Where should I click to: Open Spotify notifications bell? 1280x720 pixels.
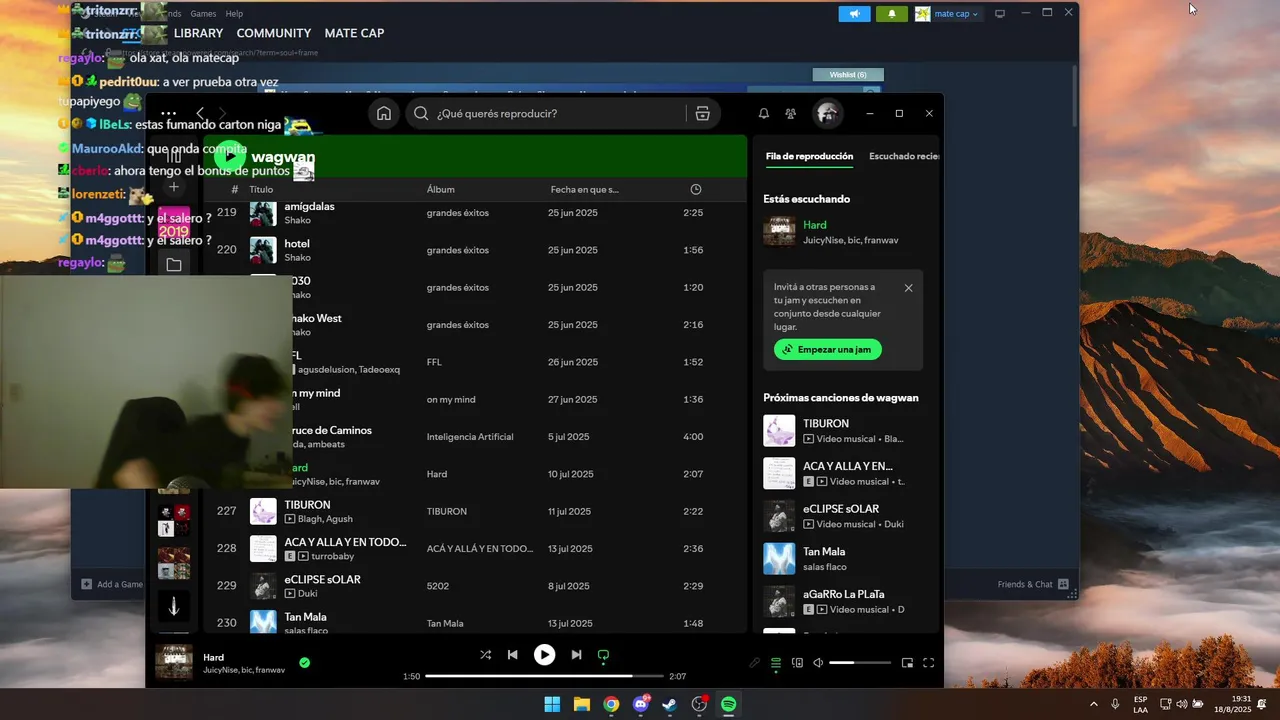click(764, 113)
